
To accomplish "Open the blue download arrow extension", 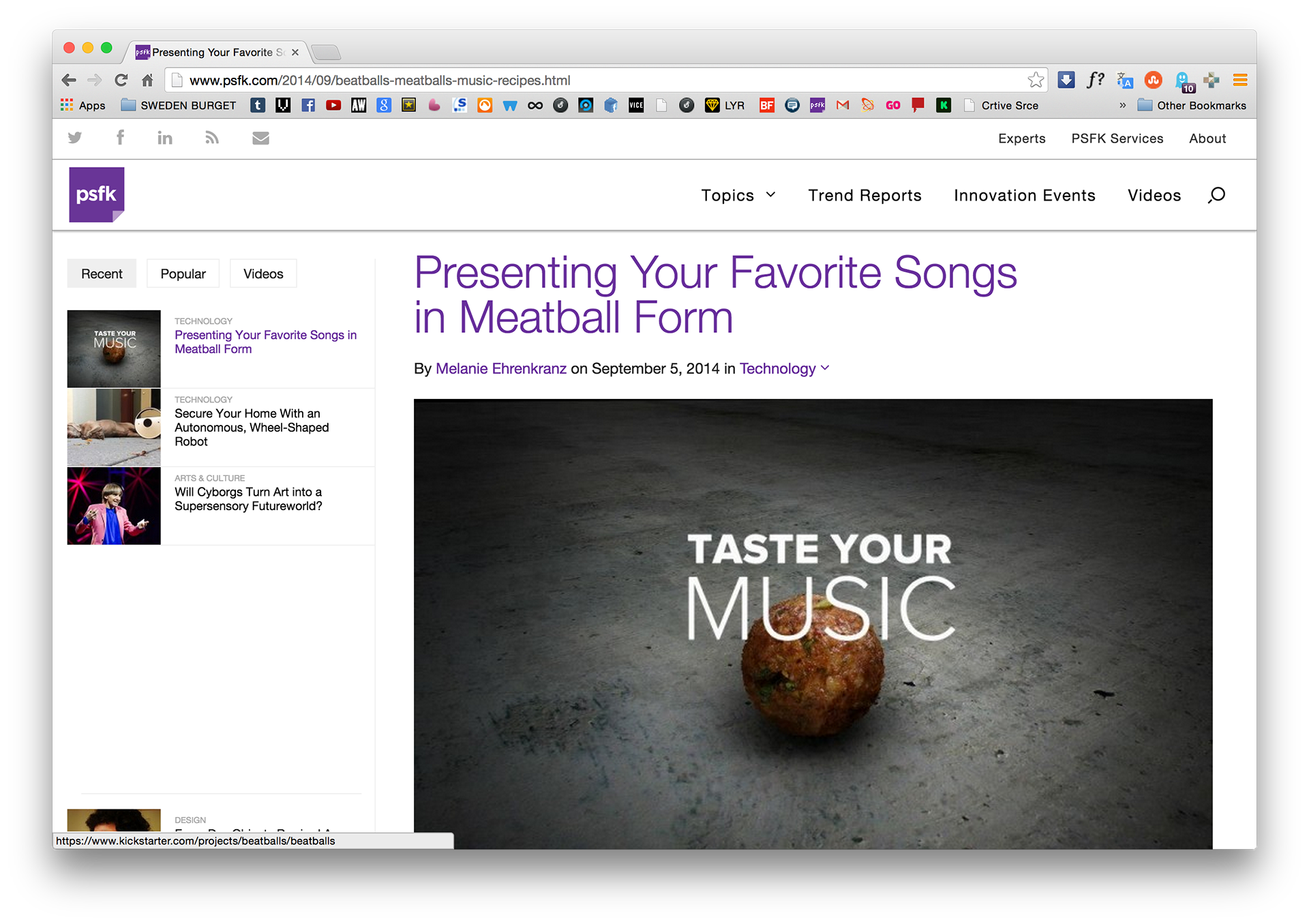I will (x=1066, y=80).
